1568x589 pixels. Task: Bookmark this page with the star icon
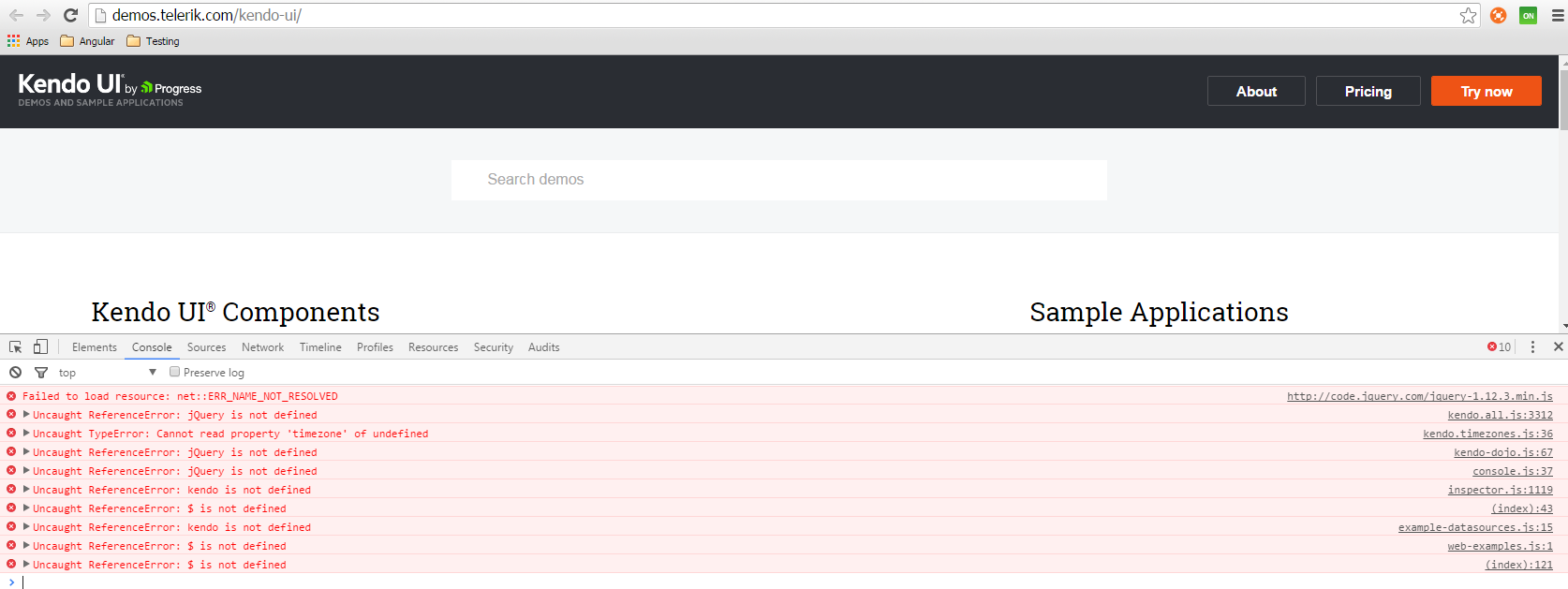(1468, 15)
